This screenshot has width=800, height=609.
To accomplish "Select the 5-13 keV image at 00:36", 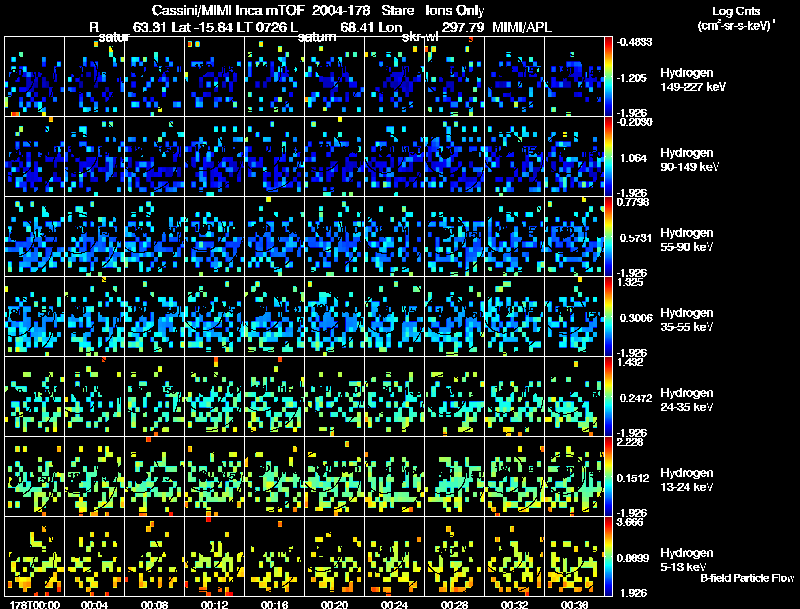I will click(x=574, y=556).
